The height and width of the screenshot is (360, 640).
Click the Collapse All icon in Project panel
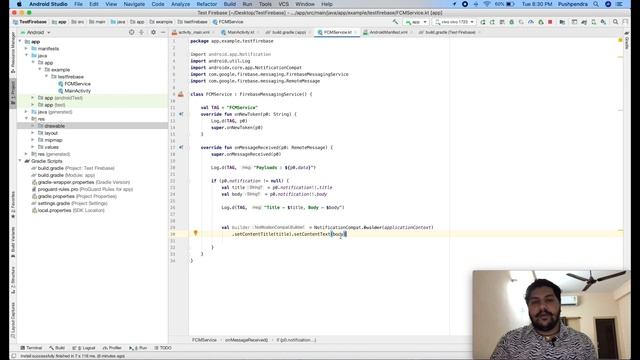point(141,32)
